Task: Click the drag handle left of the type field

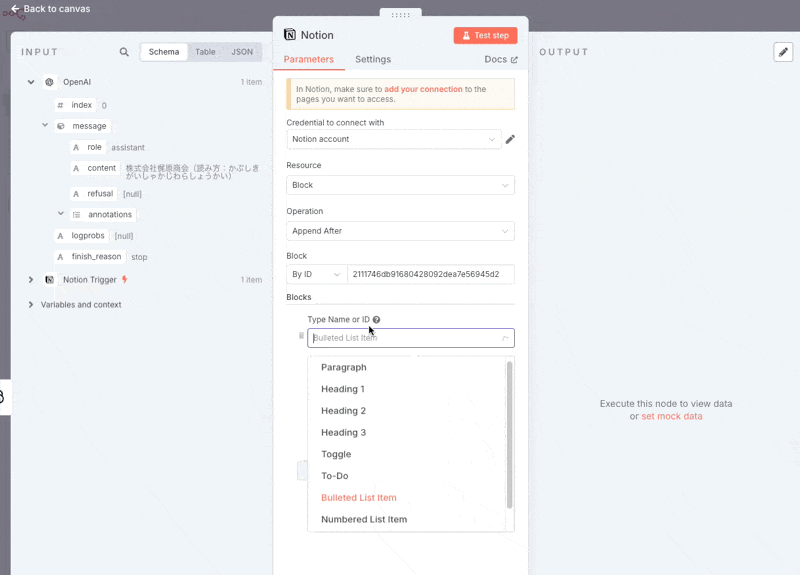Action: 302,336
